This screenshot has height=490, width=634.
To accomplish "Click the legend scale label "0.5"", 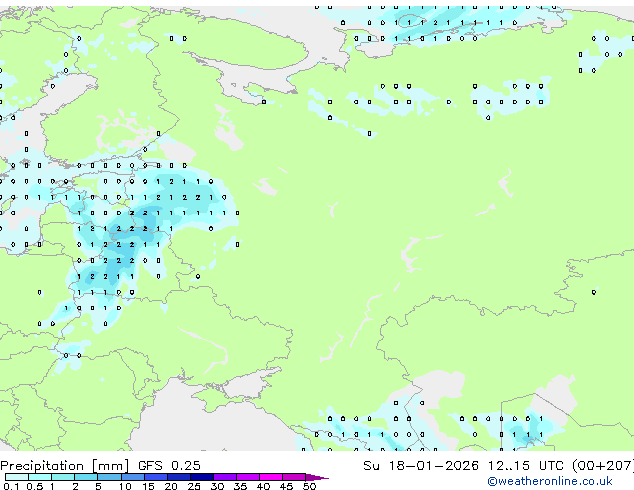I will (35, 486).
